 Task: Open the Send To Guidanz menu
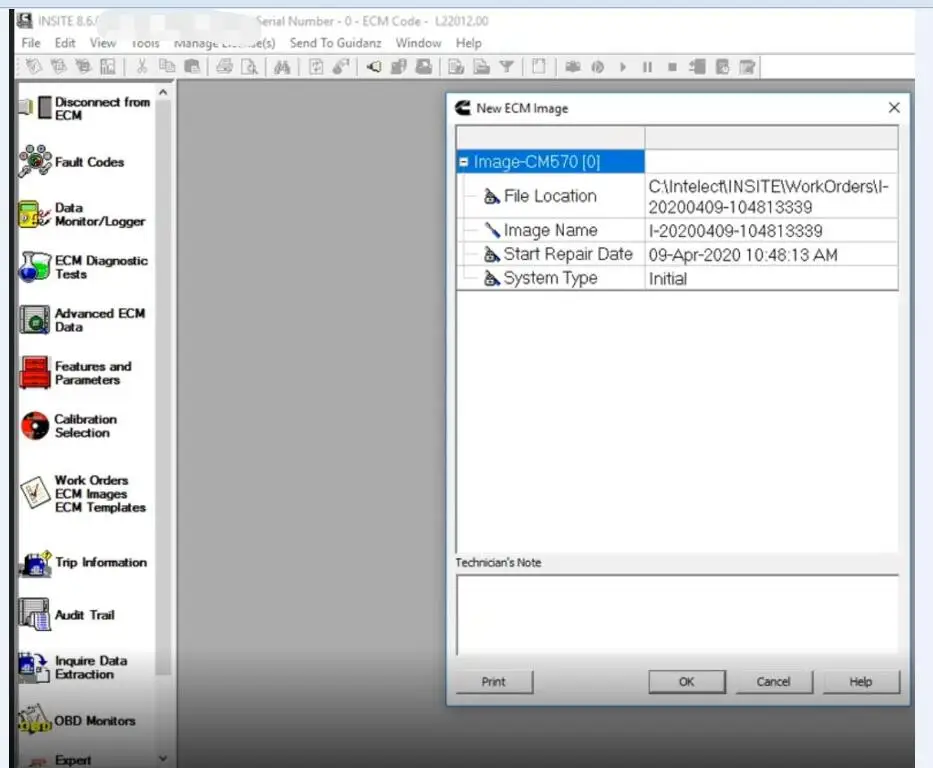point(336,43)
